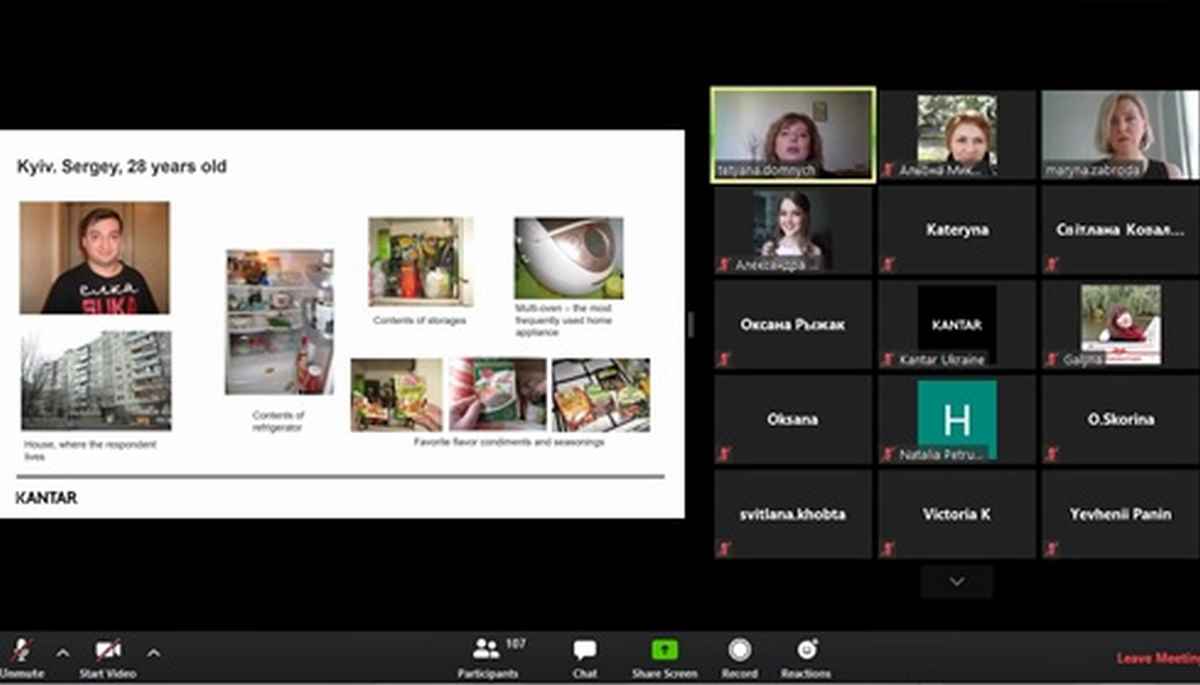
Task: Click Leave Meeting
Action: point(1157,658)
